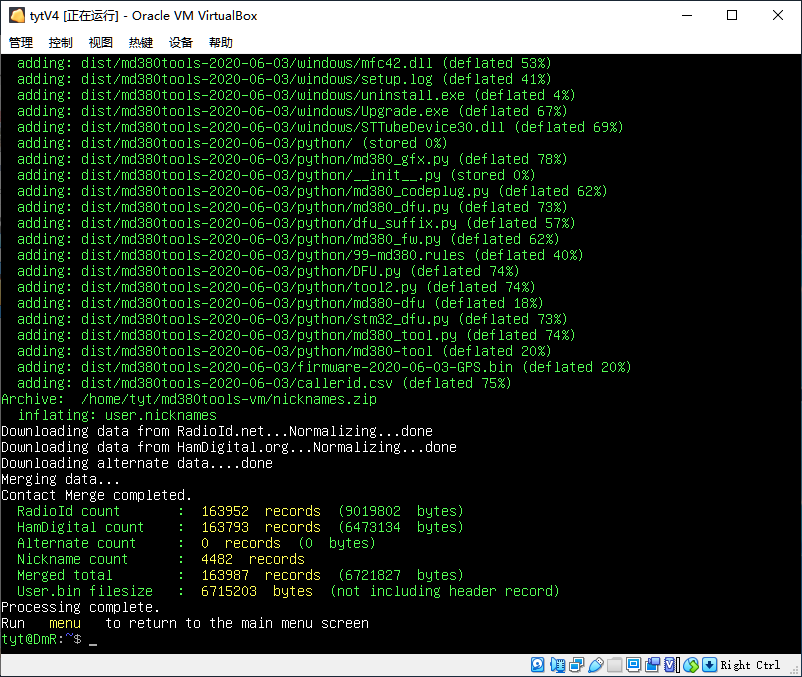802x677 pixels.
Task: Open the audio indicator in status bar
Action: [557, 665]
